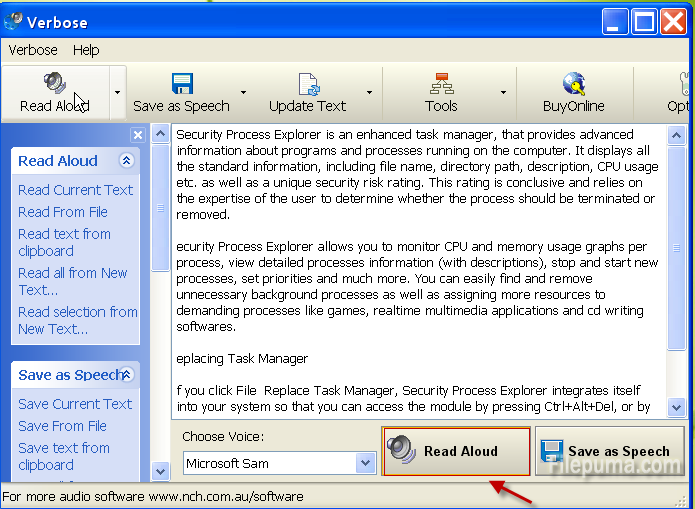
Task: Expand the Choose Voice combo box
Action: tap(366, 463)
